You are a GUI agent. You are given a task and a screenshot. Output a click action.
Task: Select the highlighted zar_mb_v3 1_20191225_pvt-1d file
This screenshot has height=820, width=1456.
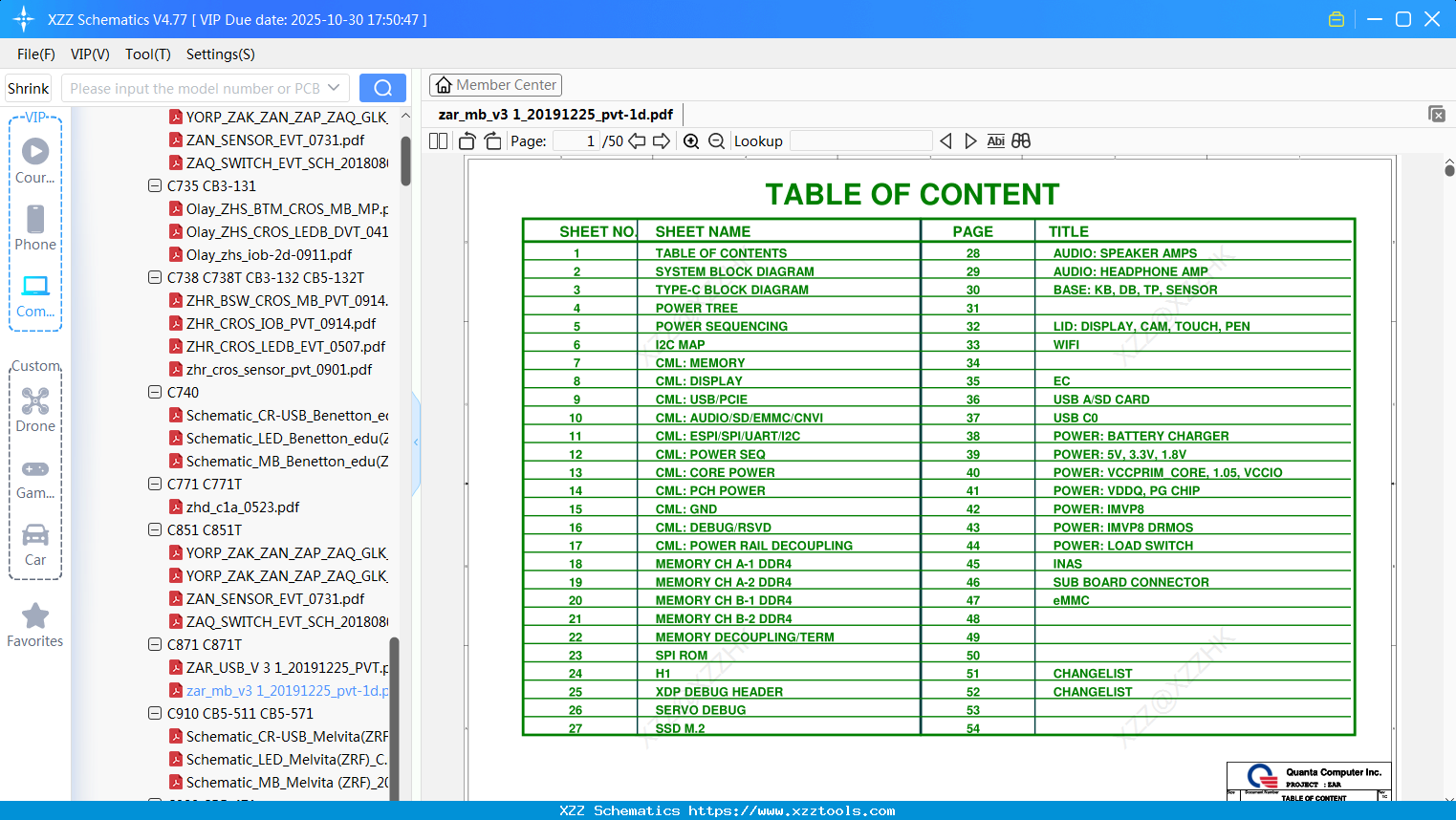pyautogui.click(x=279, y=690)
